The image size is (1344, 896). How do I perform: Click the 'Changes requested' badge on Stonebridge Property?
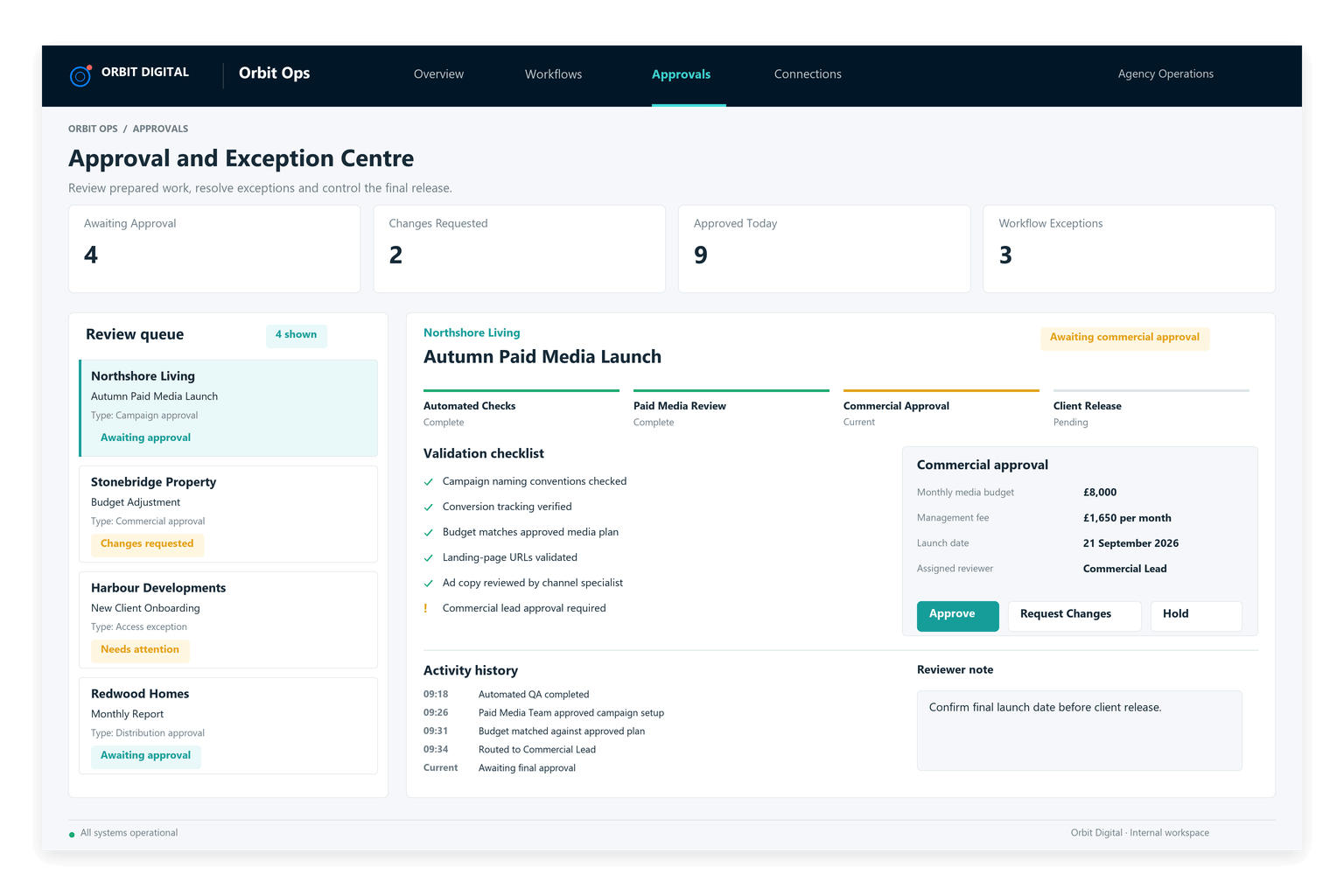[x=147, y=544]
